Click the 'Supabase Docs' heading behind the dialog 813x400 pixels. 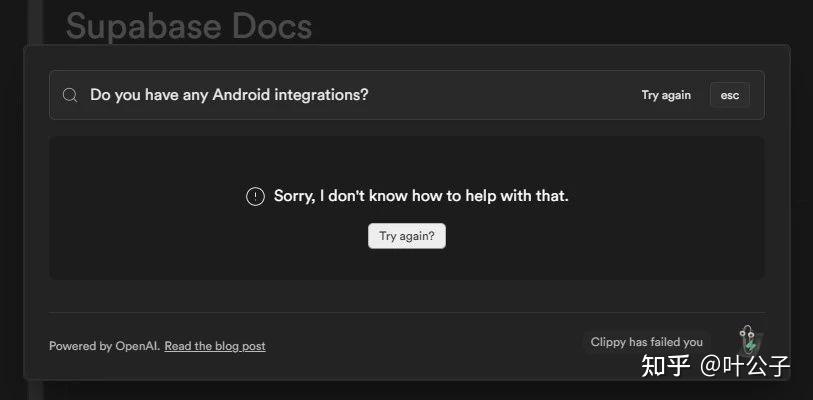tap(189, 26)
